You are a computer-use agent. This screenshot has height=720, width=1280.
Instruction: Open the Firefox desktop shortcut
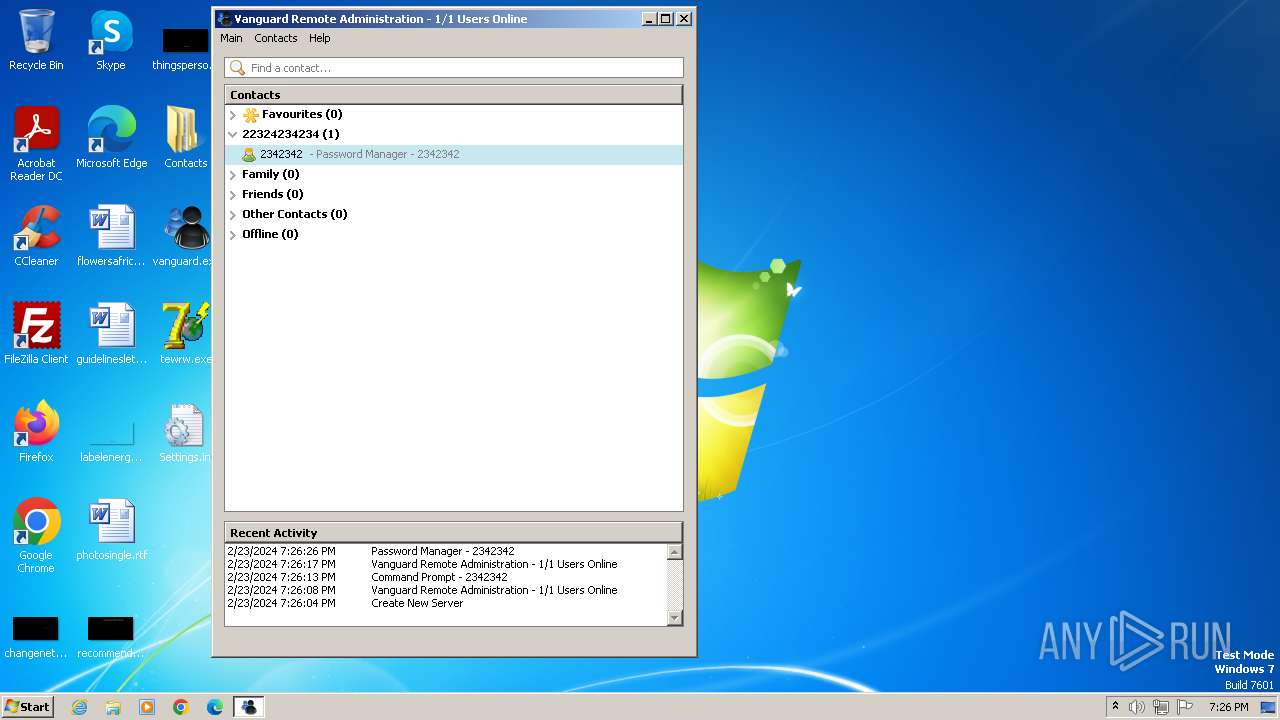click(x=36, y=432)
